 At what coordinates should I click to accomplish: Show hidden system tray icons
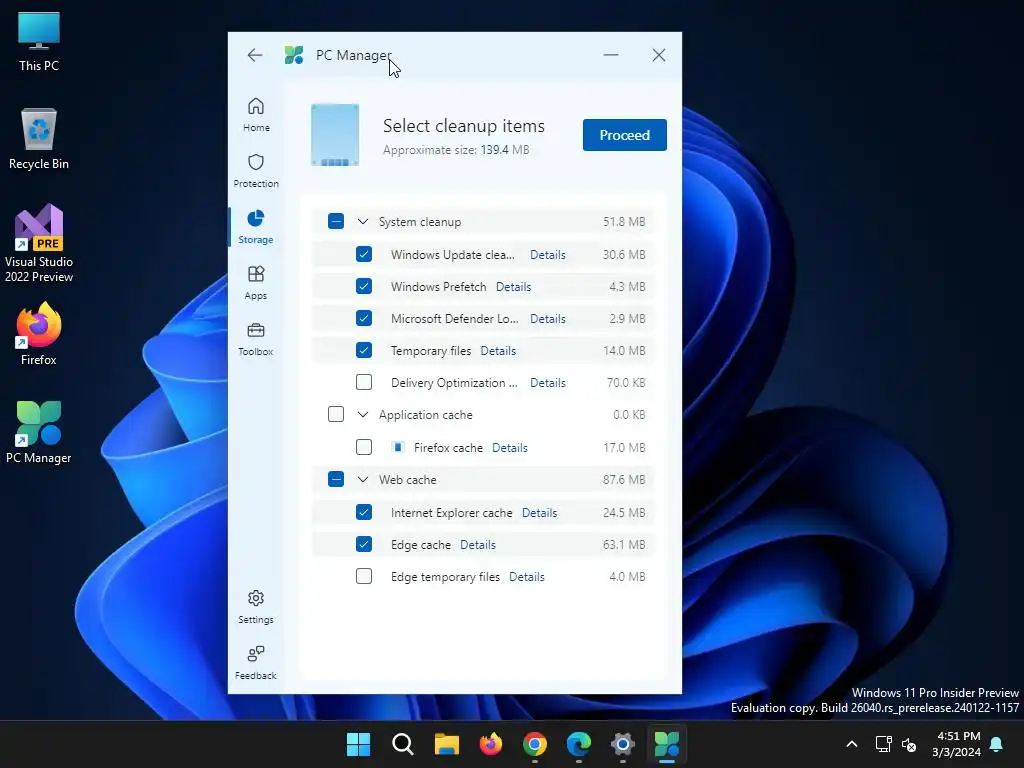[x=852, y=744]
